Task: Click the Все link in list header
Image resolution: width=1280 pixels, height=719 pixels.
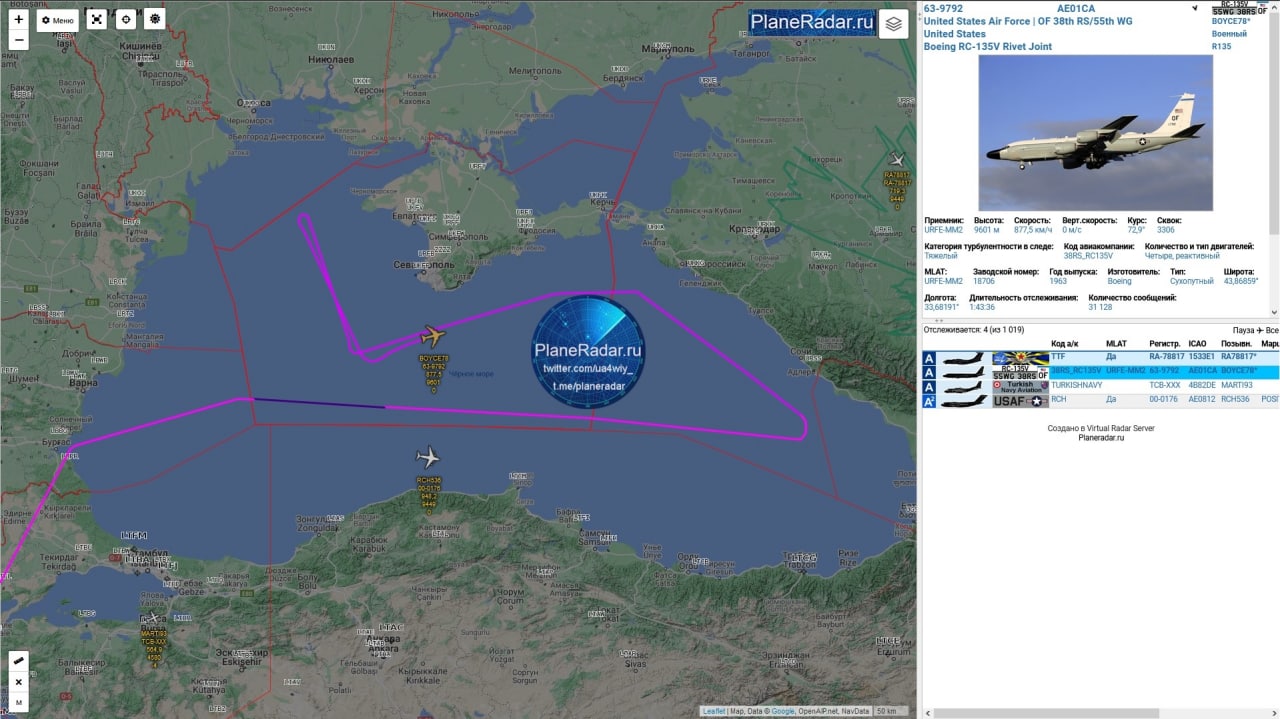Action: (1272, 330)
